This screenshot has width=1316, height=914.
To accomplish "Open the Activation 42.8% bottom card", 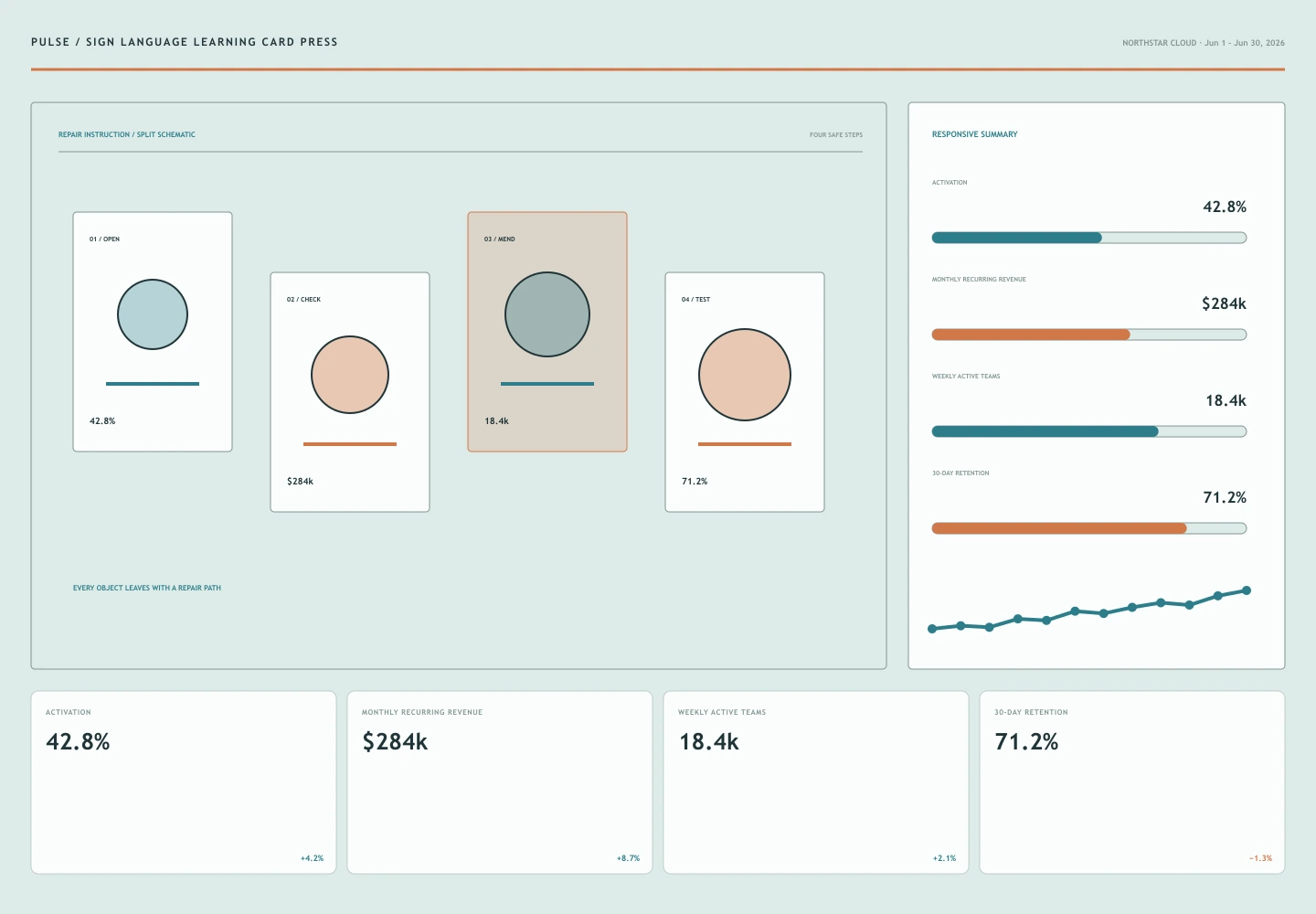I will click(184, 782).
